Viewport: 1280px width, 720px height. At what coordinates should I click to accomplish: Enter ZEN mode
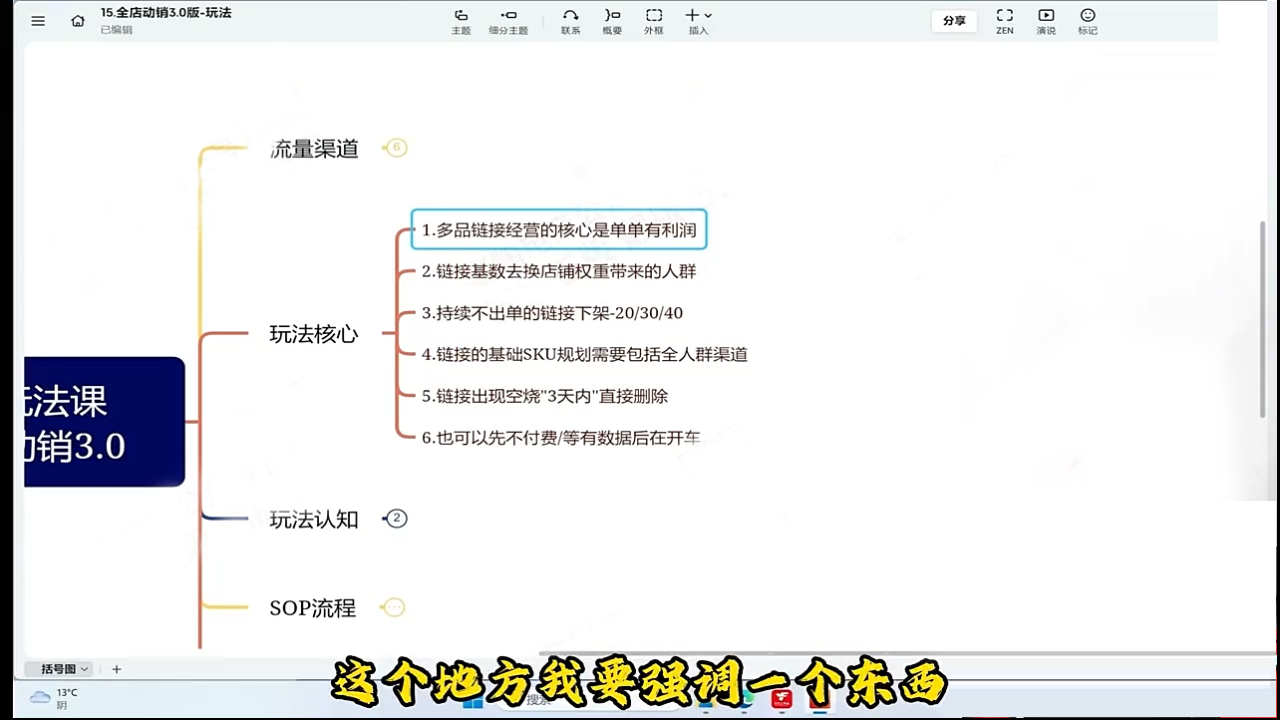coord(1004,20)
